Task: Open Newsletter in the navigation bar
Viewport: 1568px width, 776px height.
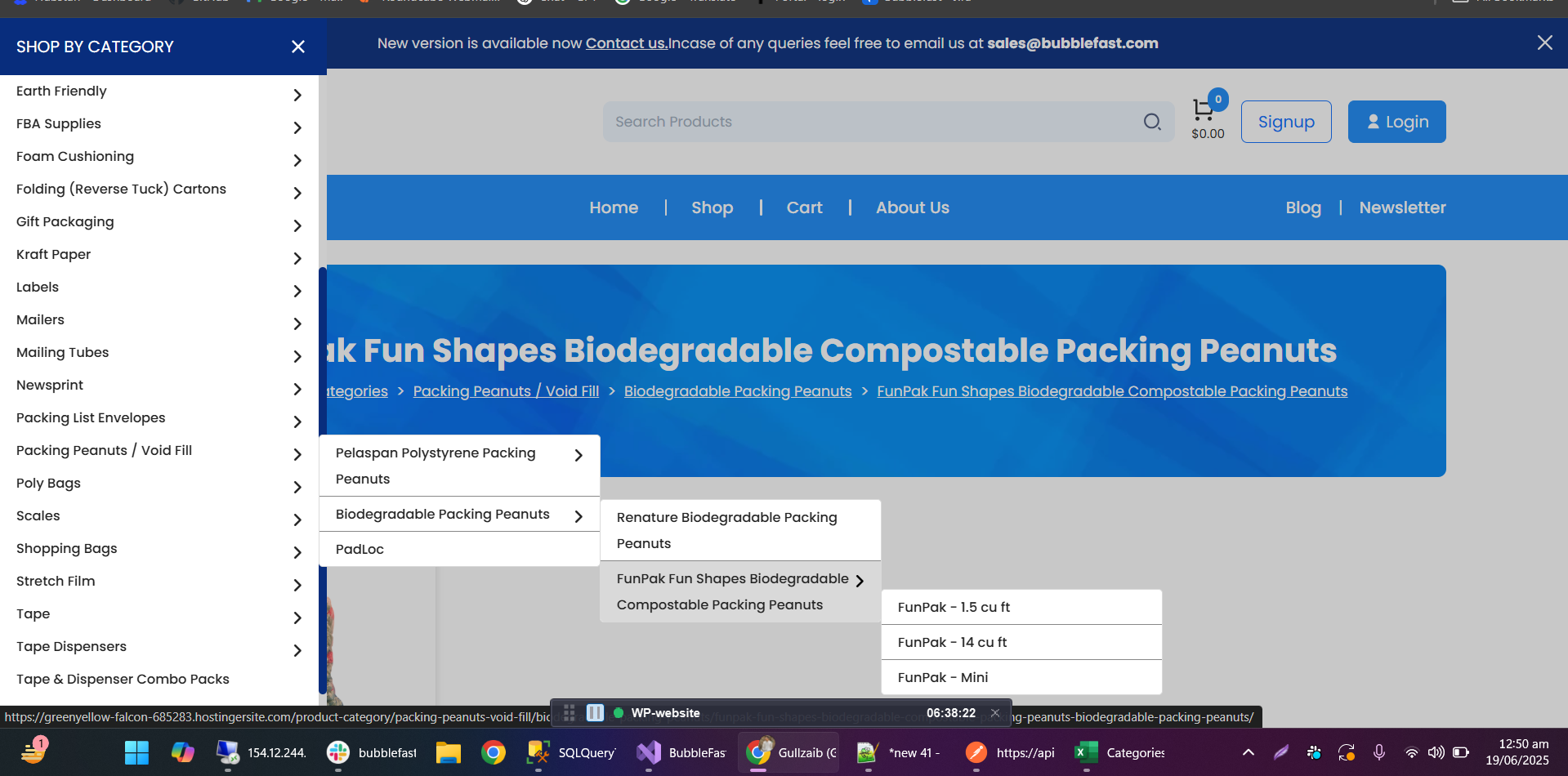Action: click(1403, 207)
